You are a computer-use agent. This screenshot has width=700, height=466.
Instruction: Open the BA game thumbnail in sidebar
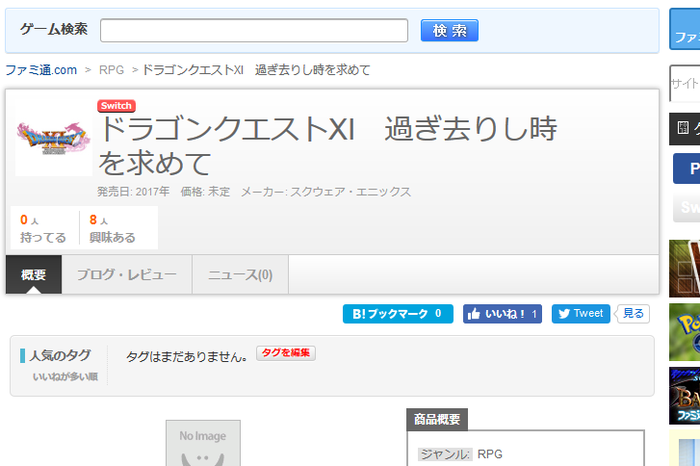click(685, 396)
